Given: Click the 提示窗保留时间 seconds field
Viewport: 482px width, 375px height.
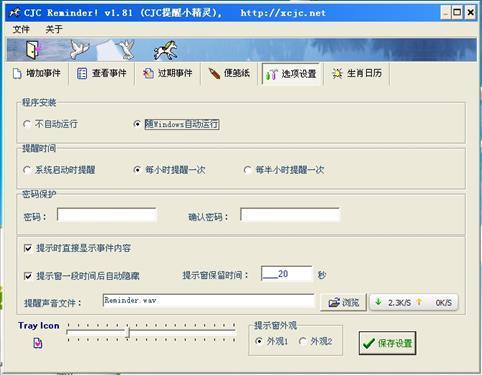Looking at the screenshot, I should pyautogui.click(x=287, y=274).
